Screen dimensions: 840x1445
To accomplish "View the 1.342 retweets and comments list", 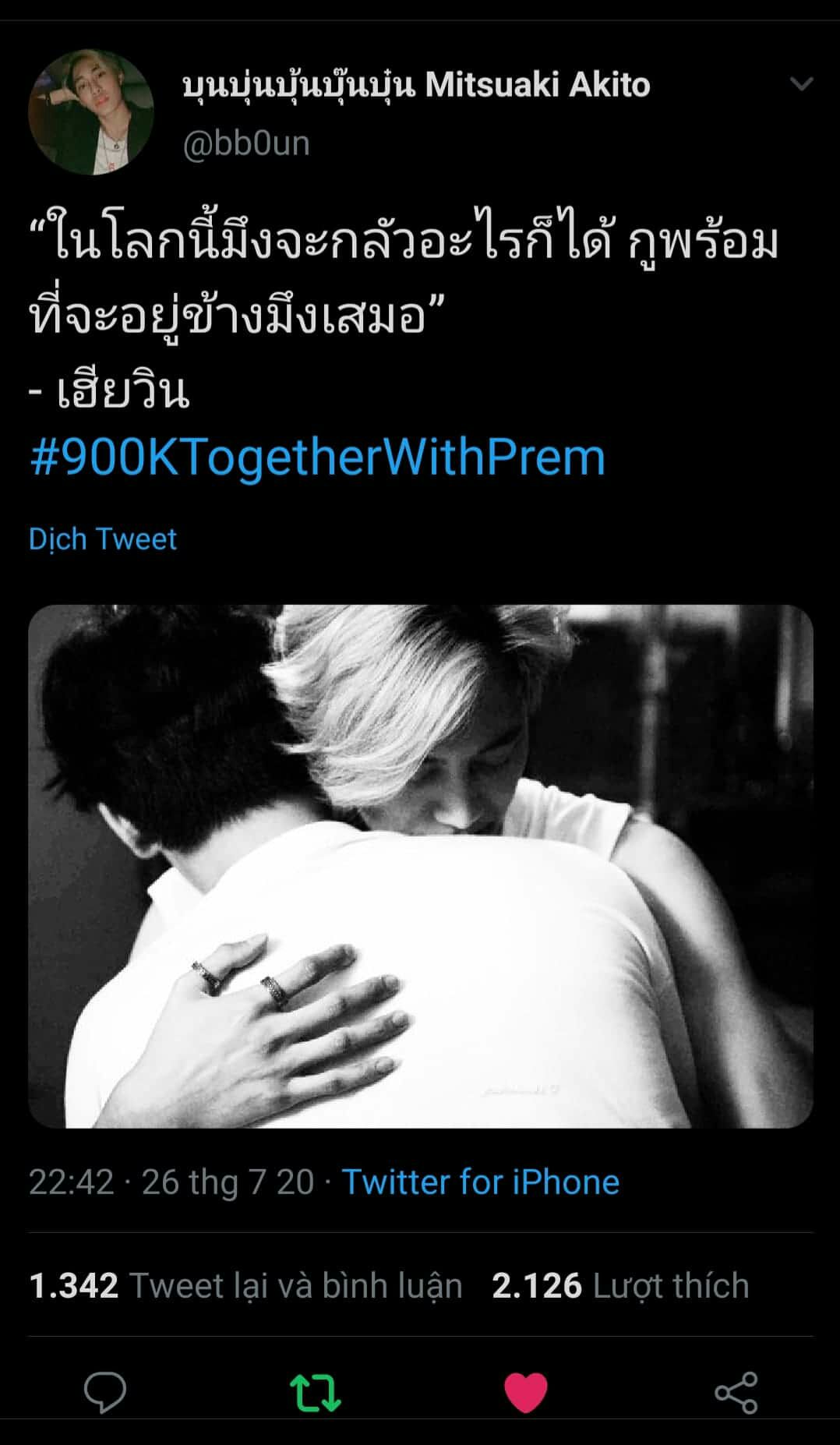I will [245, 1286].
